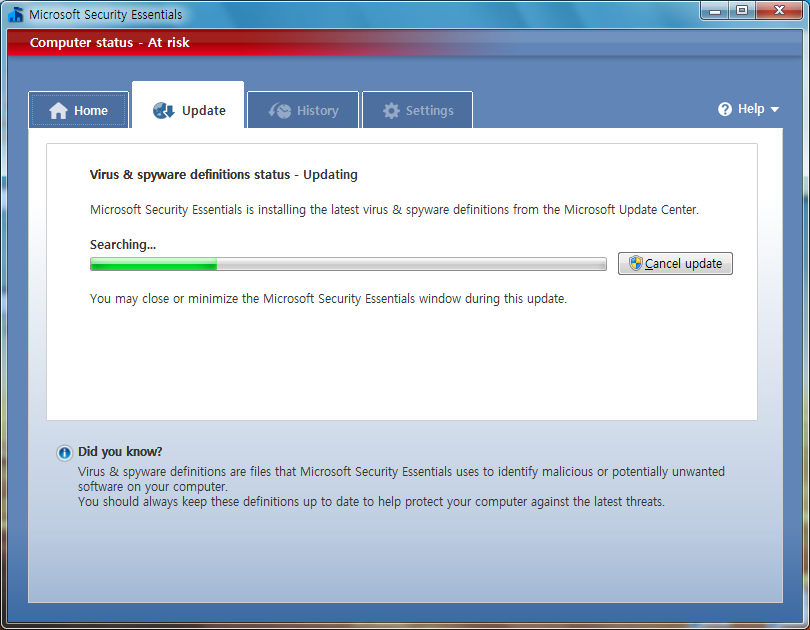Open the Help menu label
The width and height of the screenshot is (810, 630).
(751, 109)
